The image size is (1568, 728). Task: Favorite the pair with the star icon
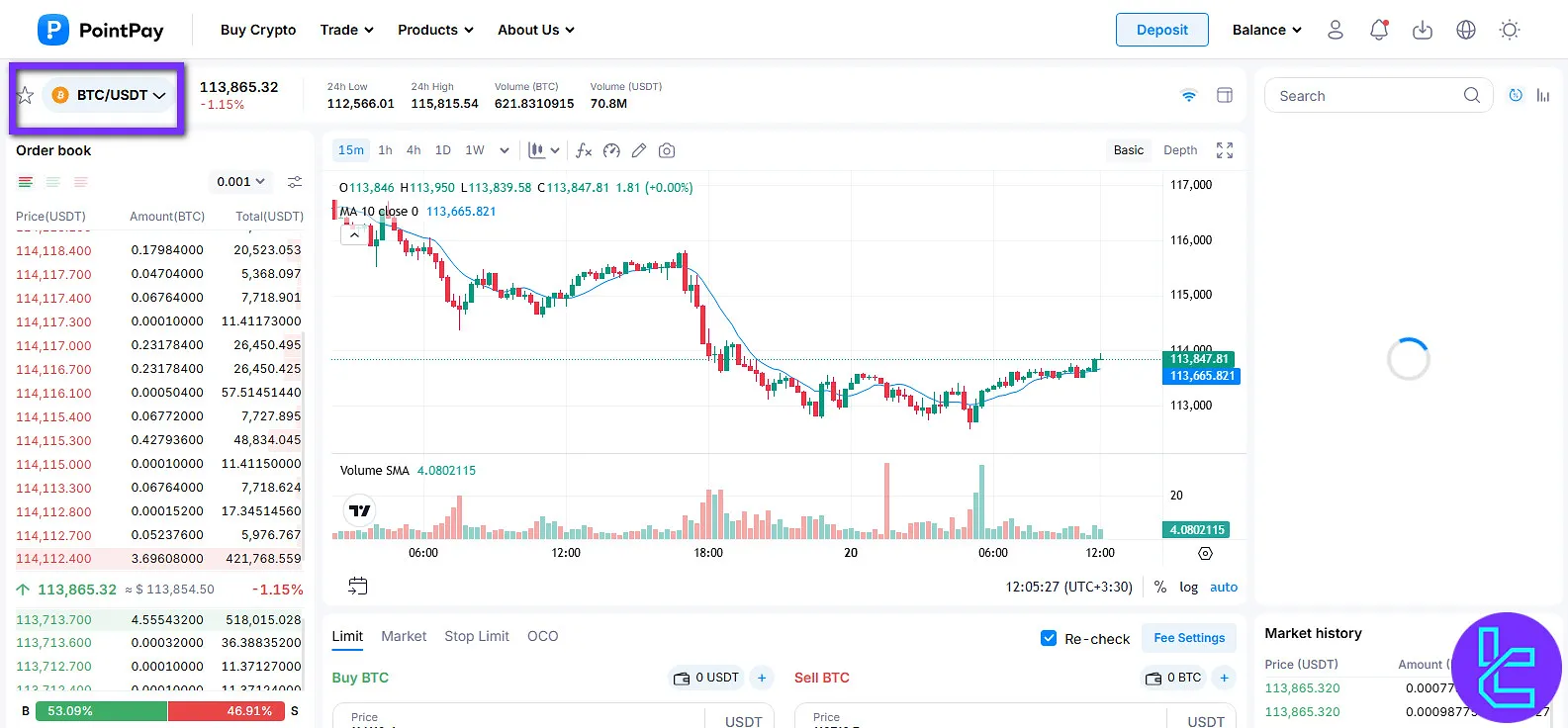[x=26, y=95]
